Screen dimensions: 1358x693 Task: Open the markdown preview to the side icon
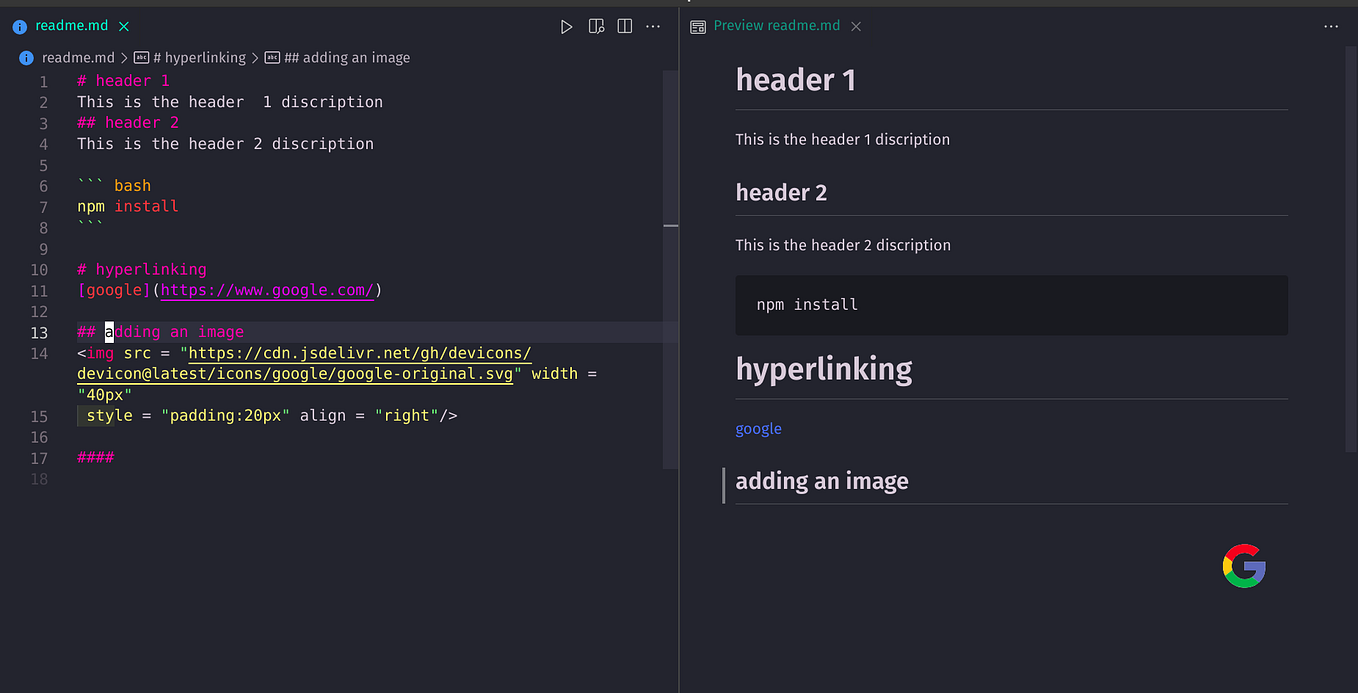596,26
